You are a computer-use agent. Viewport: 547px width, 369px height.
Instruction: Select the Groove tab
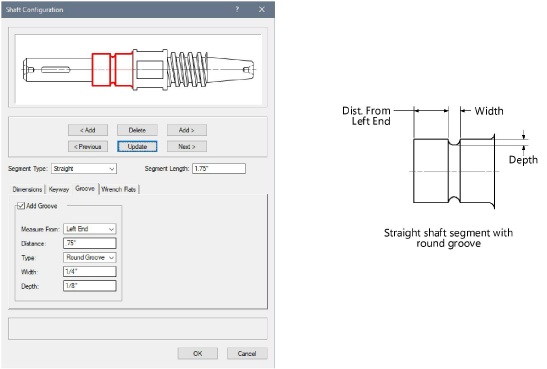tap(85, 189)
